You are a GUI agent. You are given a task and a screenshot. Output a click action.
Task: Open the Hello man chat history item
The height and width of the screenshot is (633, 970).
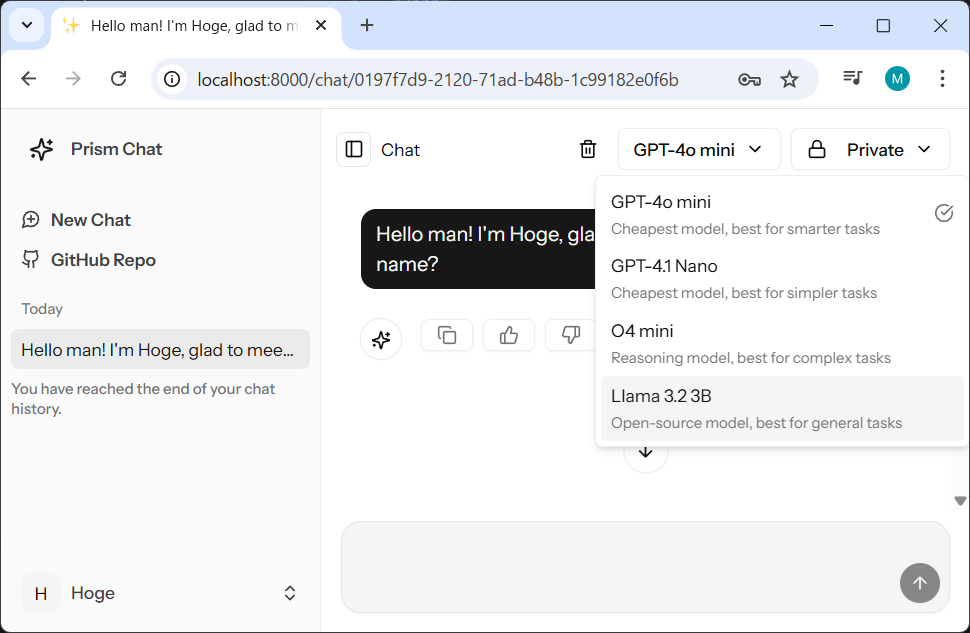[x=160, y=349]
